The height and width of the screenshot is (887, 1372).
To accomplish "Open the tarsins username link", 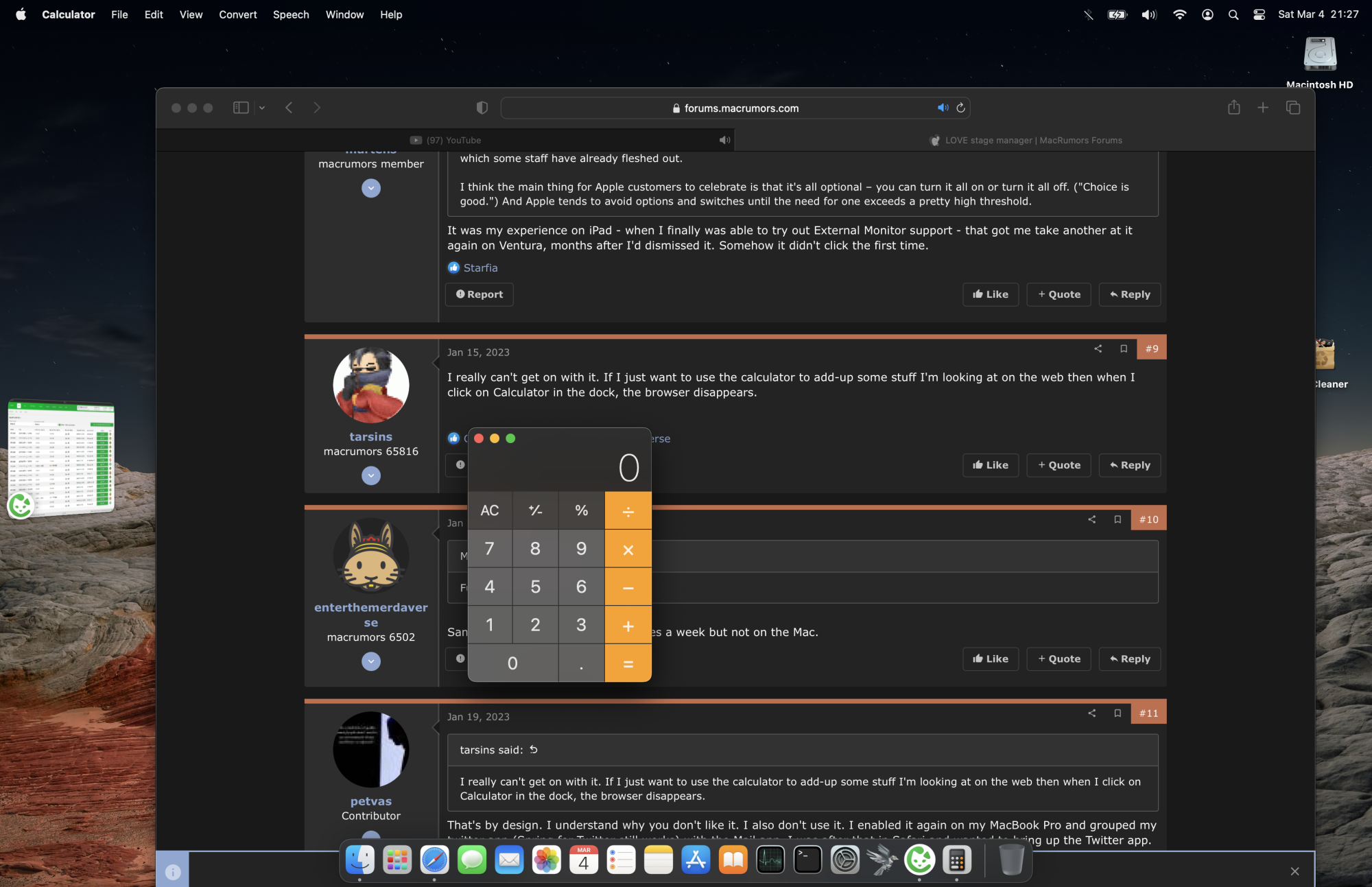I will [370, 436].
